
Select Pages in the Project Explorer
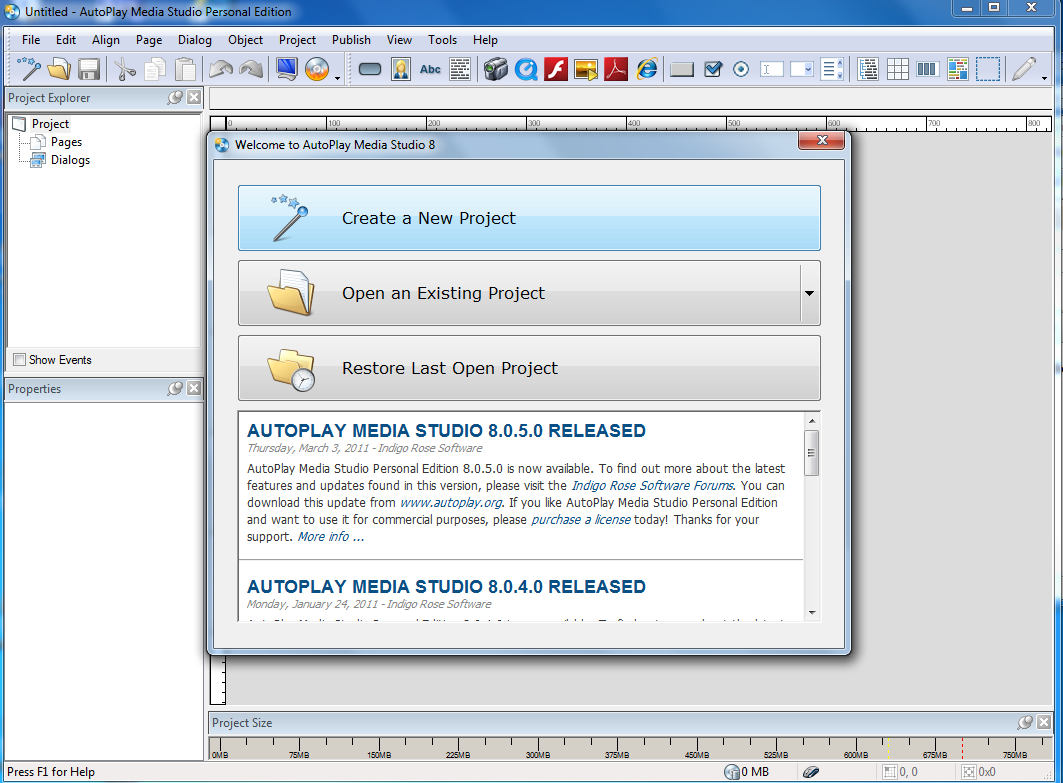(x=66, y=142)
